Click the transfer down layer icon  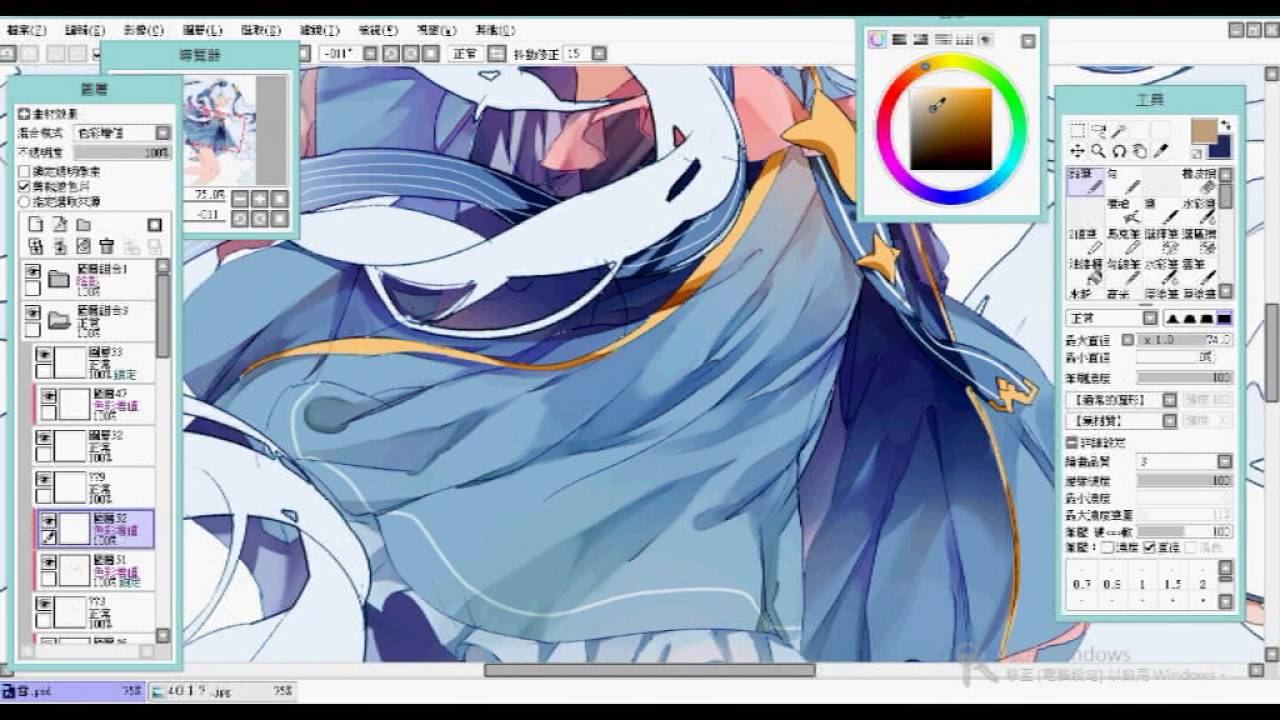click(x=36, y=246)
